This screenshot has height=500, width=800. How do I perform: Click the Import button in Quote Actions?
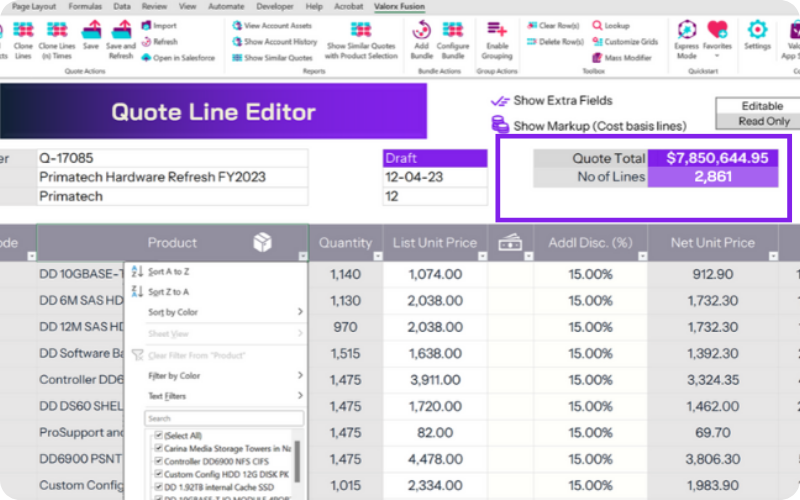159,26
